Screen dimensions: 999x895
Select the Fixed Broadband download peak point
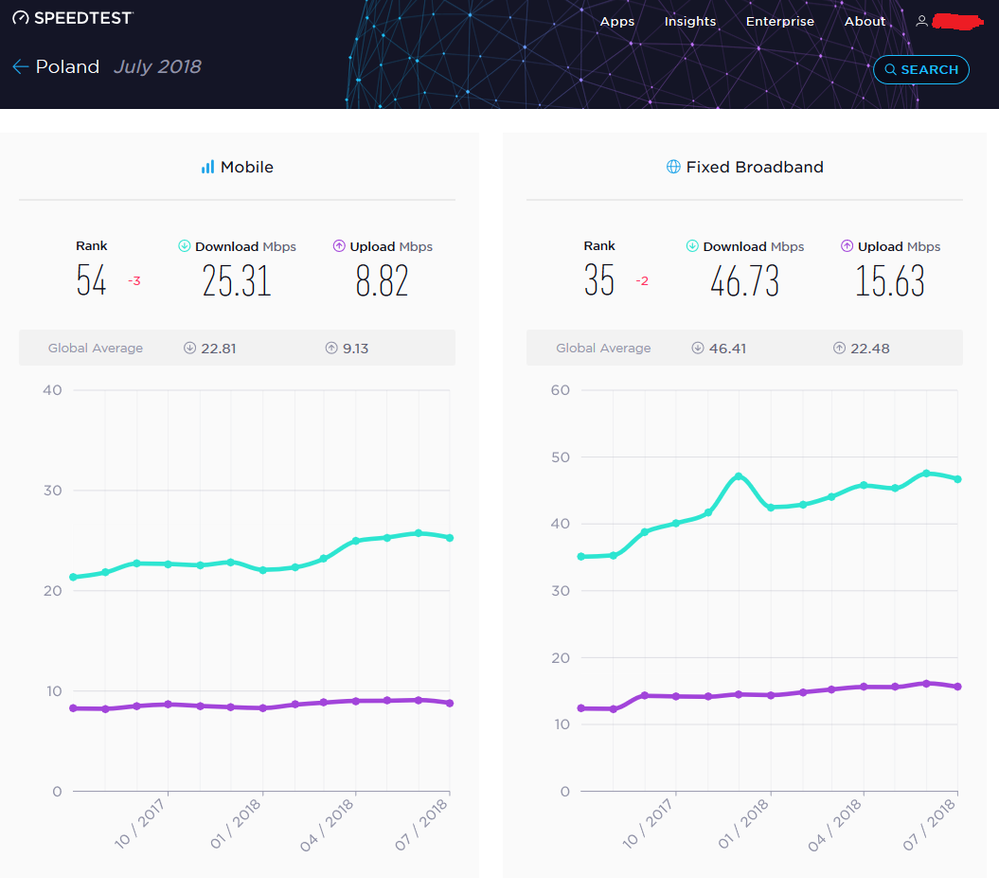point(739,476)
